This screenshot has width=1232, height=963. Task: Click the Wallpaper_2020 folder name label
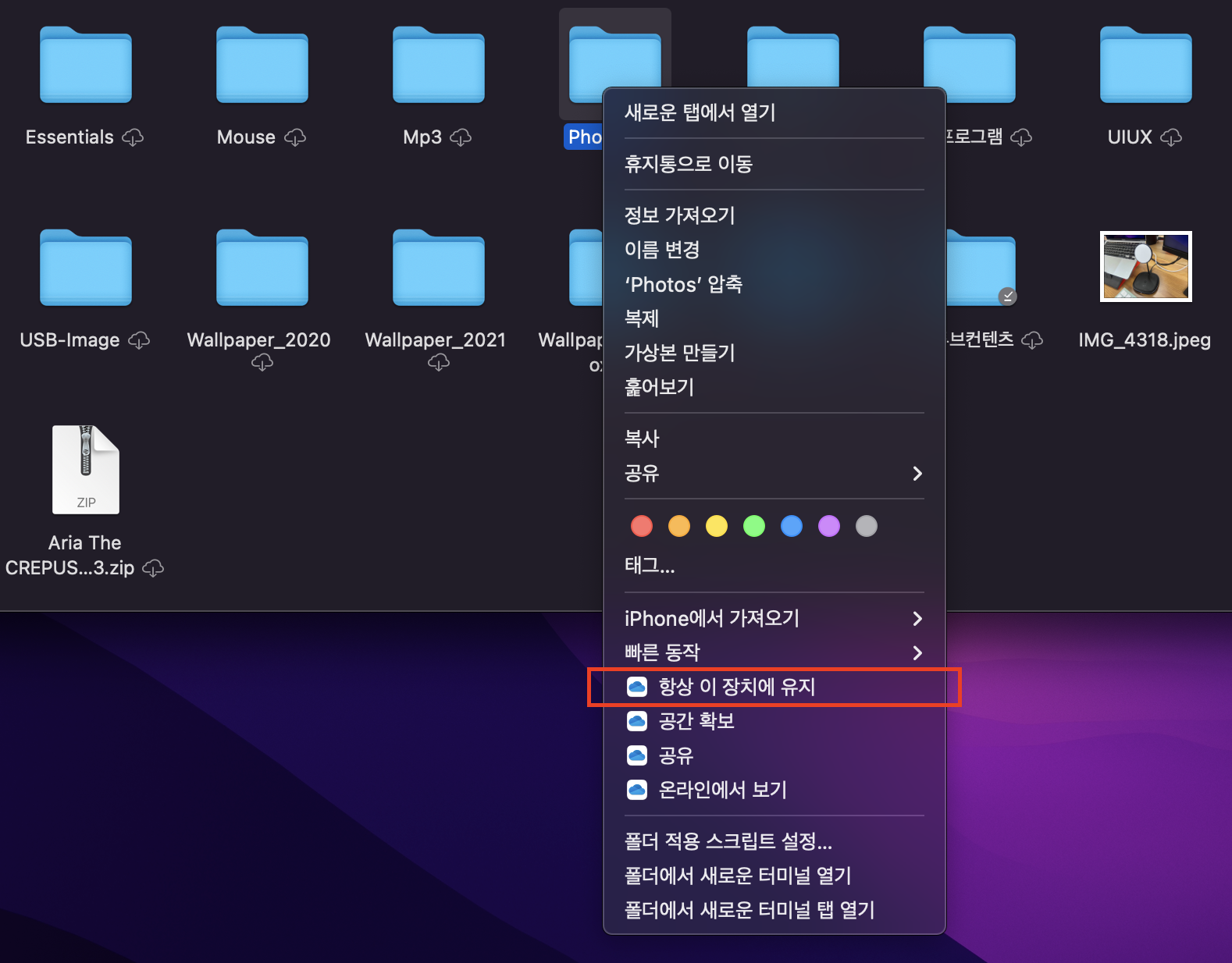258,340
